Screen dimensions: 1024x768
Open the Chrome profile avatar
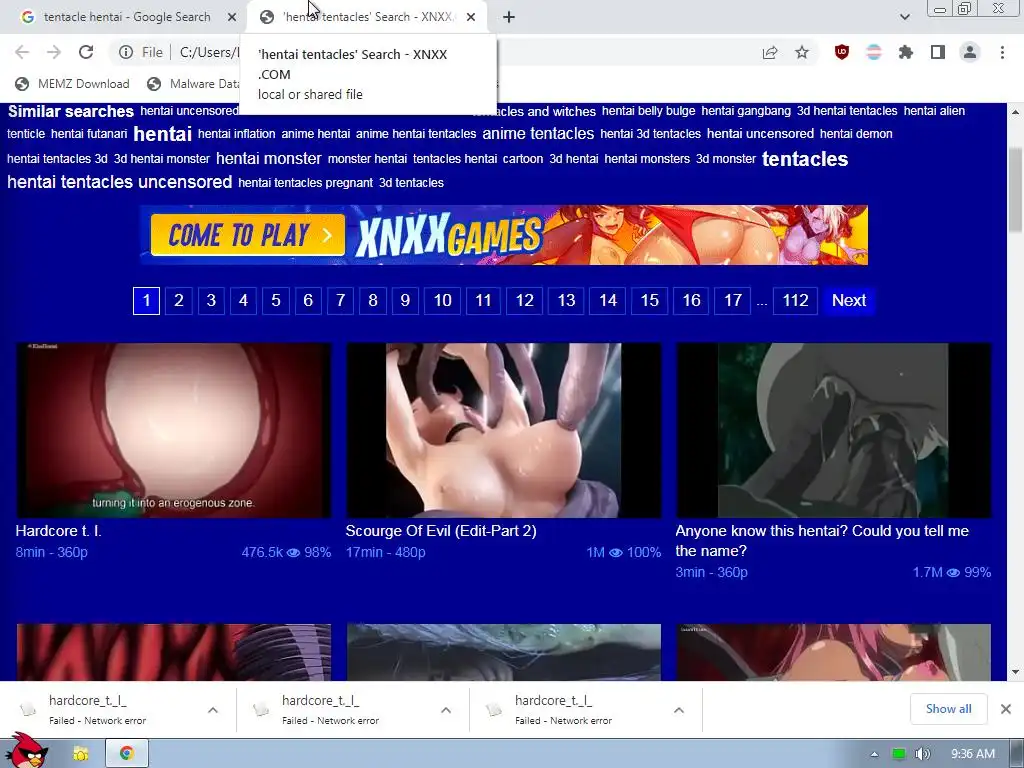tap(970, 52)
